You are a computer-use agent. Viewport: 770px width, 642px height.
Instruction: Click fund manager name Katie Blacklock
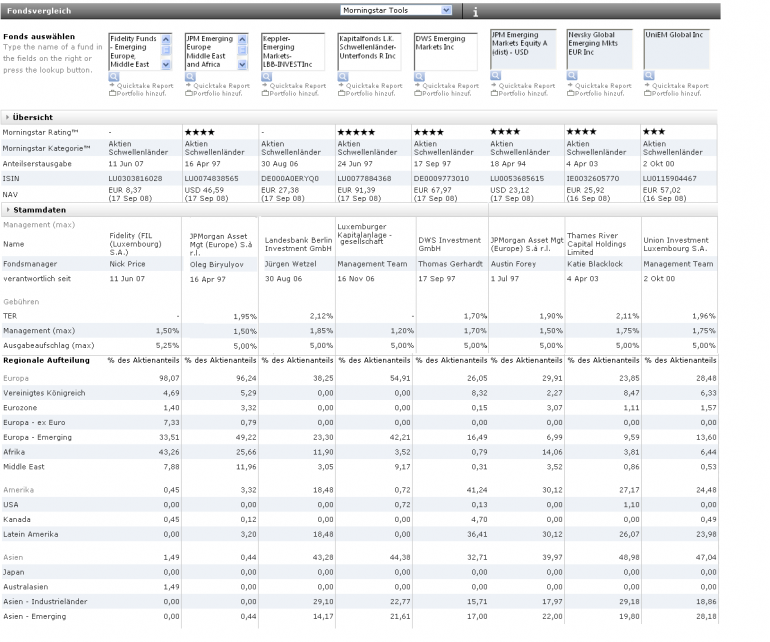pyautogui.click(x=595, y=264)
